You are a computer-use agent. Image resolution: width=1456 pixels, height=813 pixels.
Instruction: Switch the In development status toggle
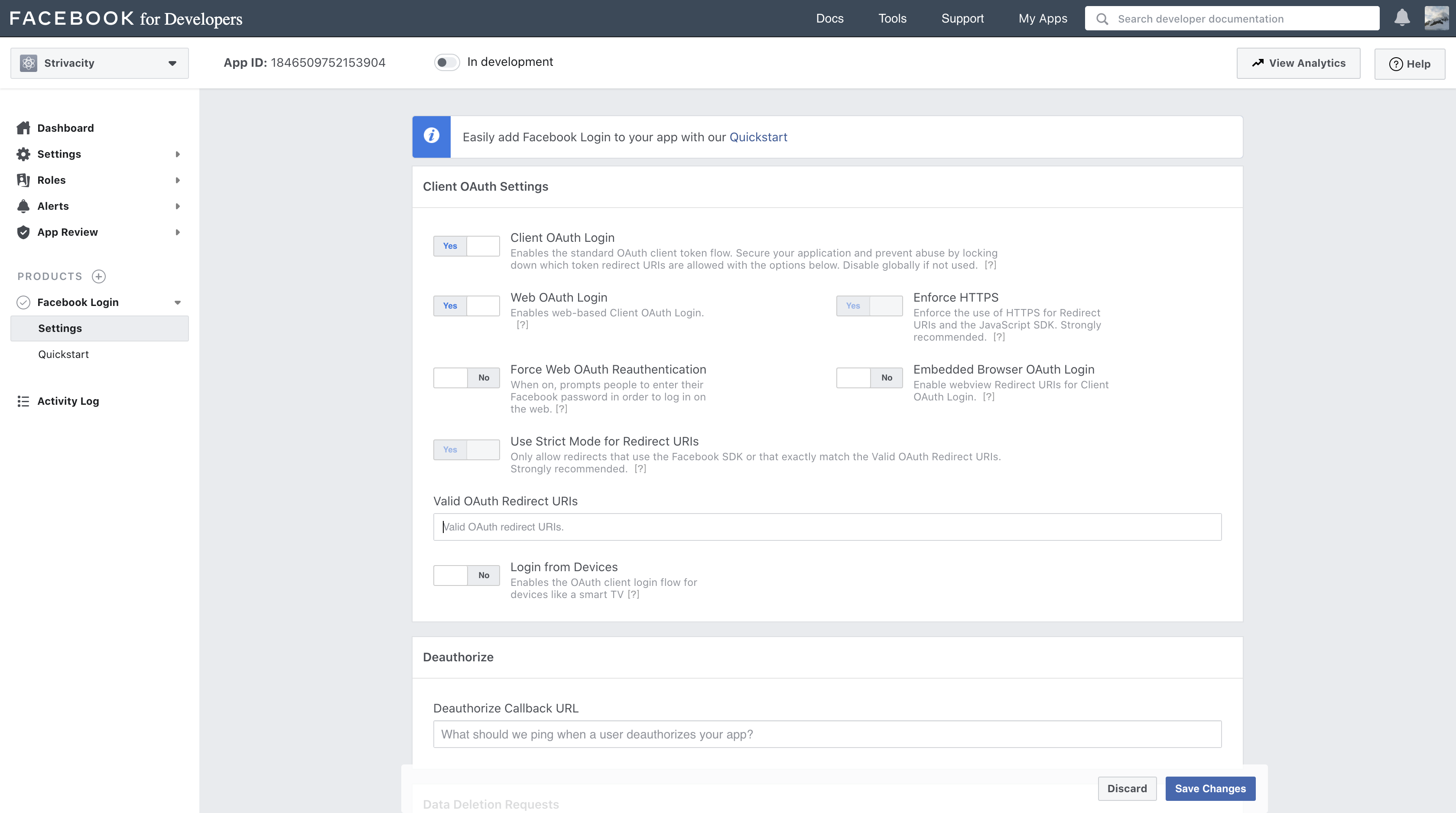point(446,62)
